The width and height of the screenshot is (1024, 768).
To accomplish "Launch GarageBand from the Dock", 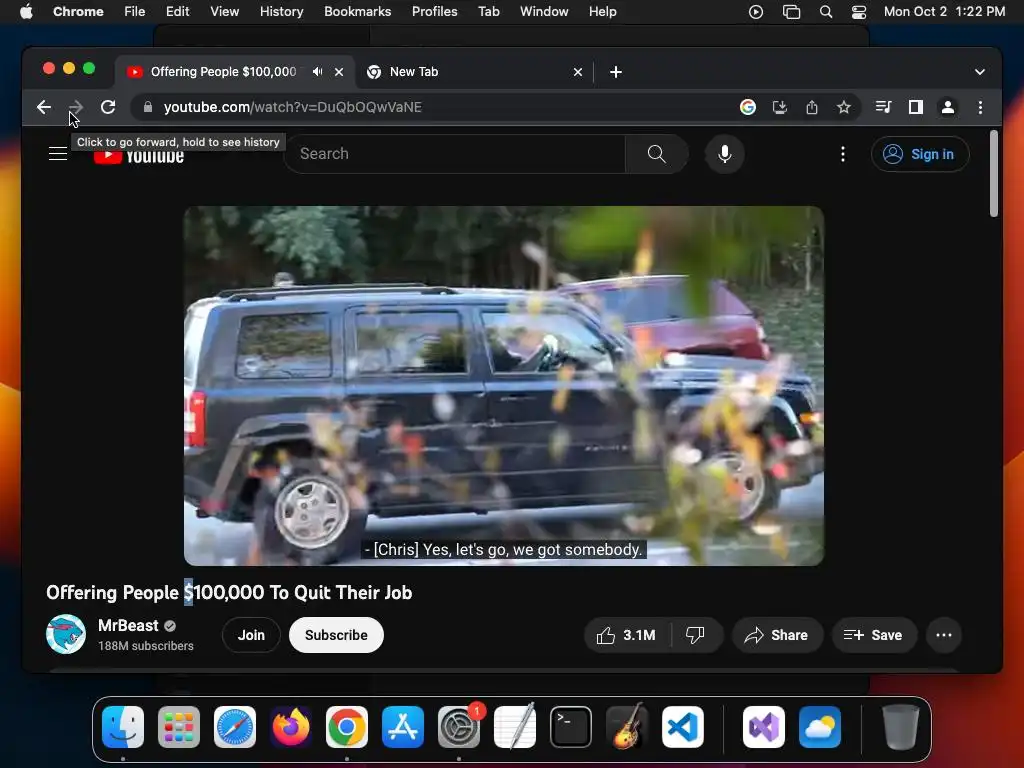I will (627, 727).
